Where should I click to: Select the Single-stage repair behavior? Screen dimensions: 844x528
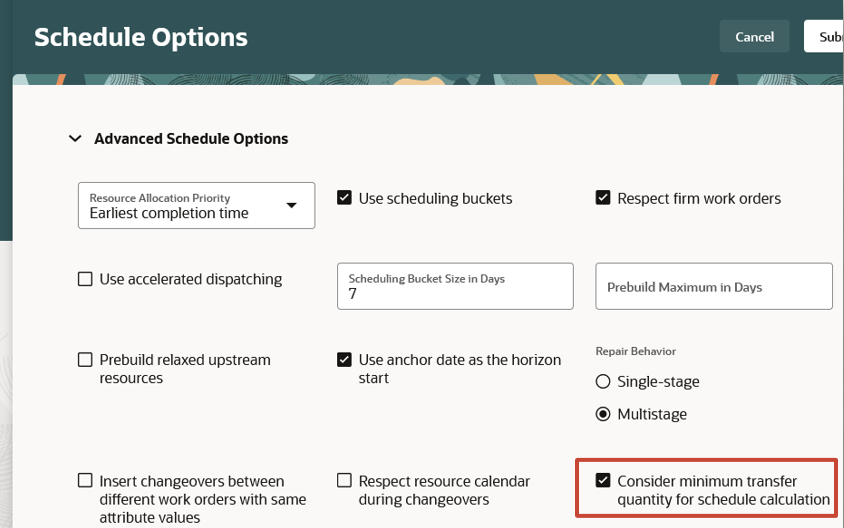click(x=603, y=381)
